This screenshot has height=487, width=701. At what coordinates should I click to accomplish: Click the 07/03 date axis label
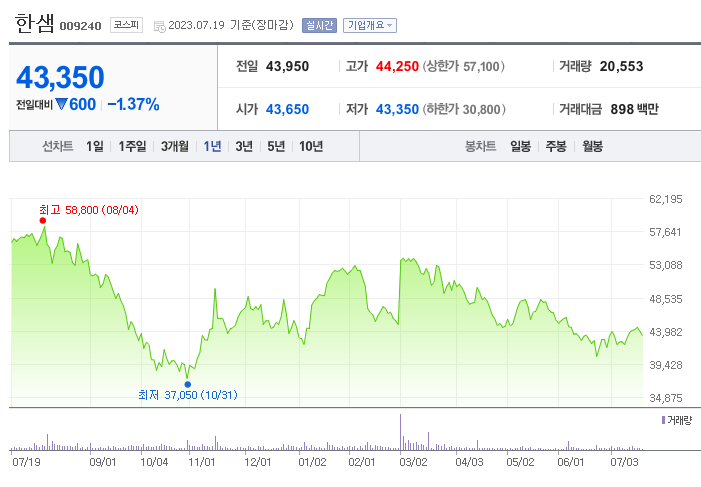click(625, 462)
